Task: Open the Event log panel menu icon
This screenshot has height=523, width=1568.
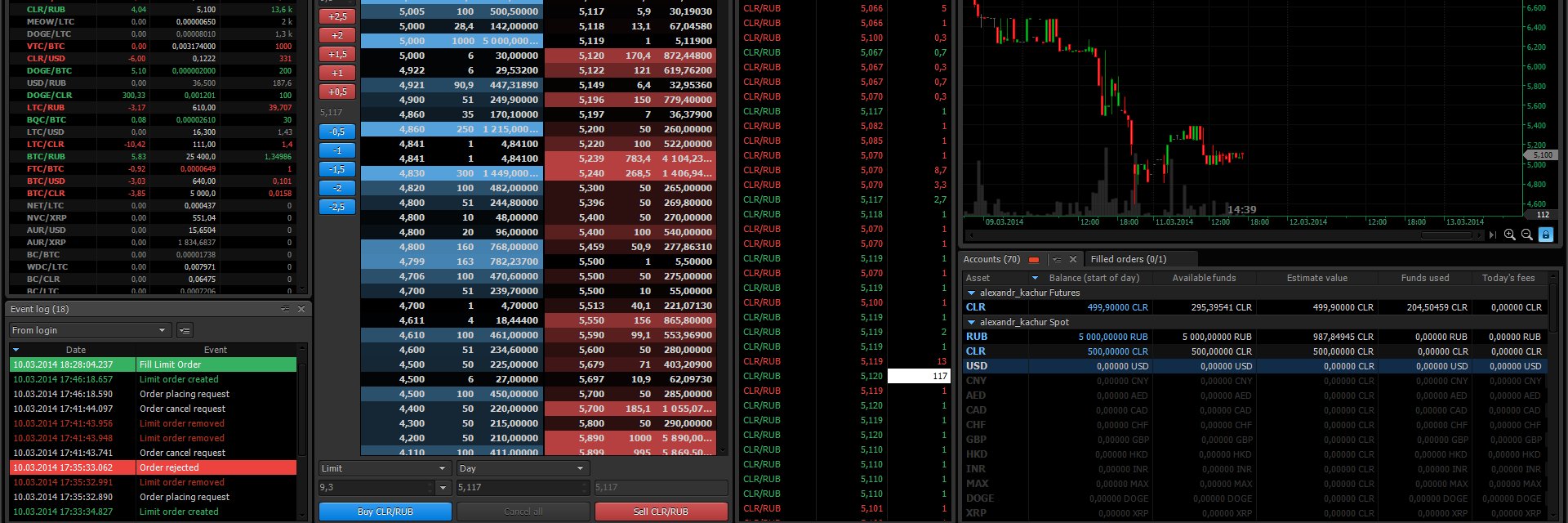Action: coord(285,309)
